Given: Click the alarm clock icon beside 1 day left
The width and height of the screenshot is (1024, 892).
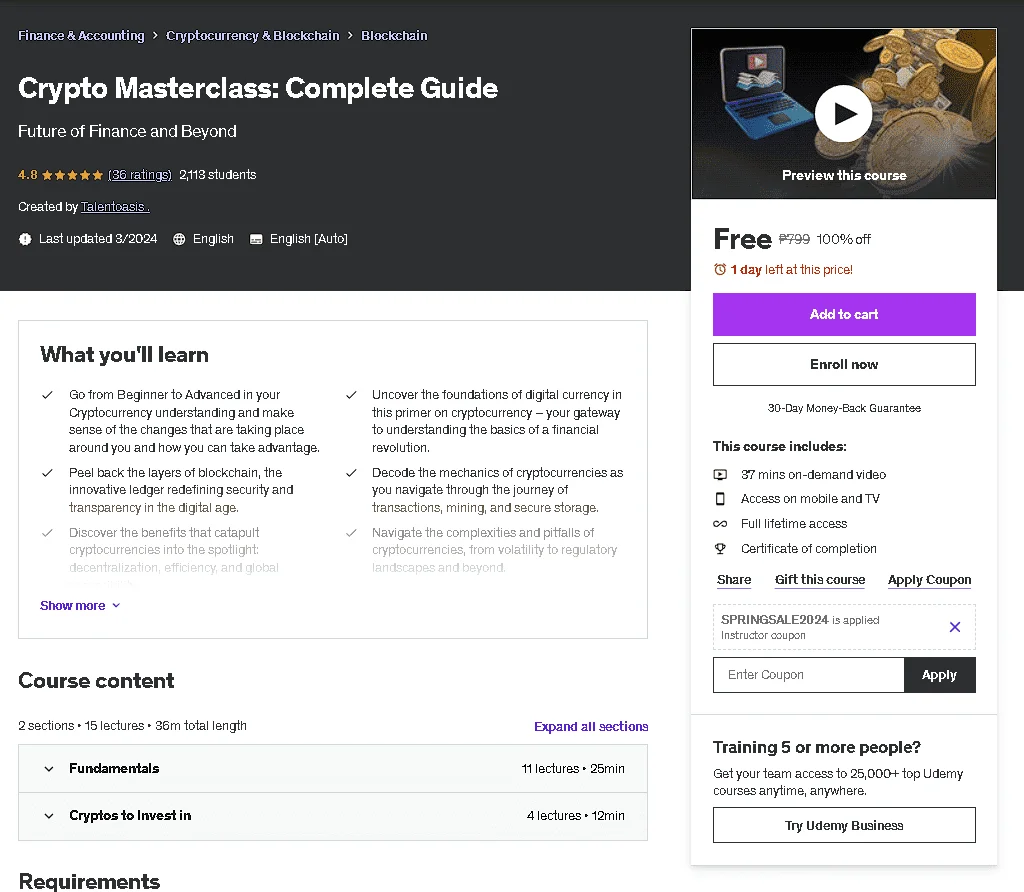Looking at the screenshot, I should [720, 269].
